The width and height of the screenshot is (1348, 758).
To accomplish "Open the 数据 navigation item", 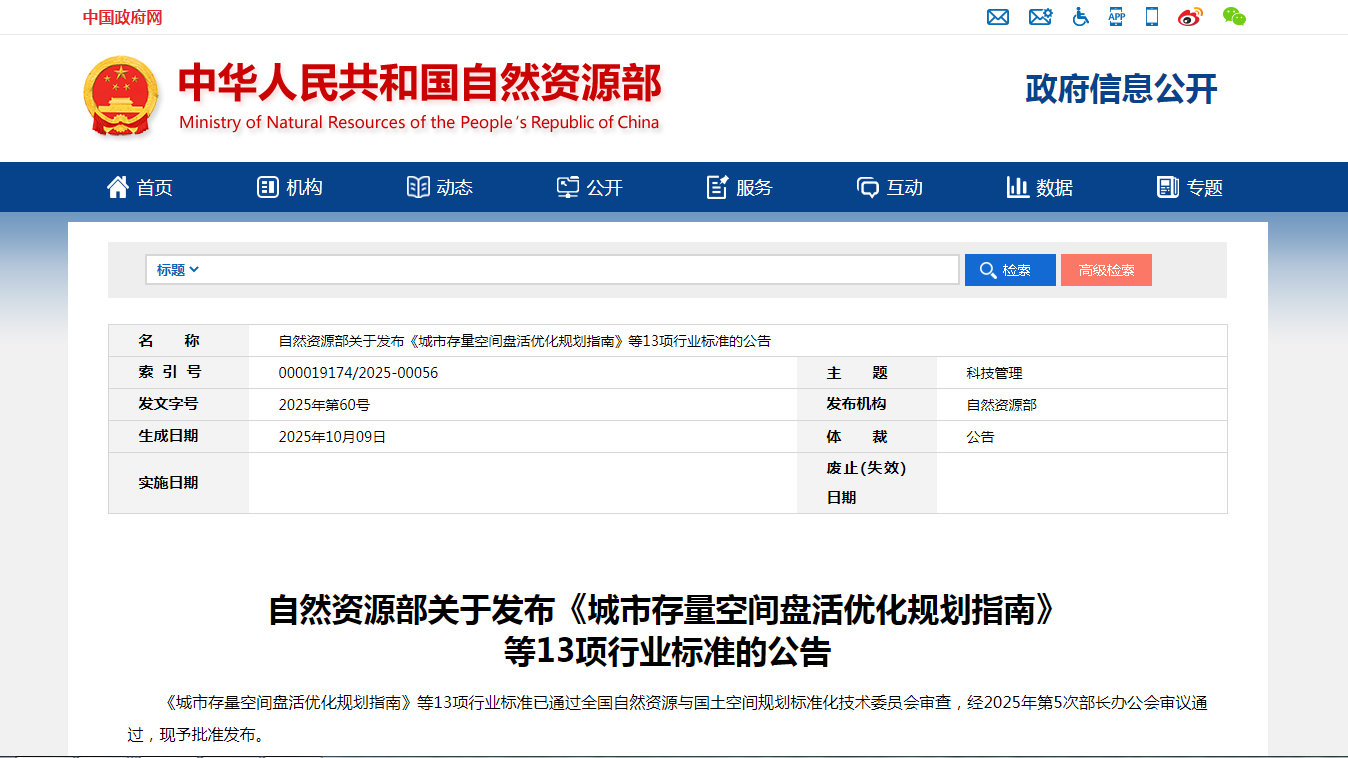I will click(1040, 187).
